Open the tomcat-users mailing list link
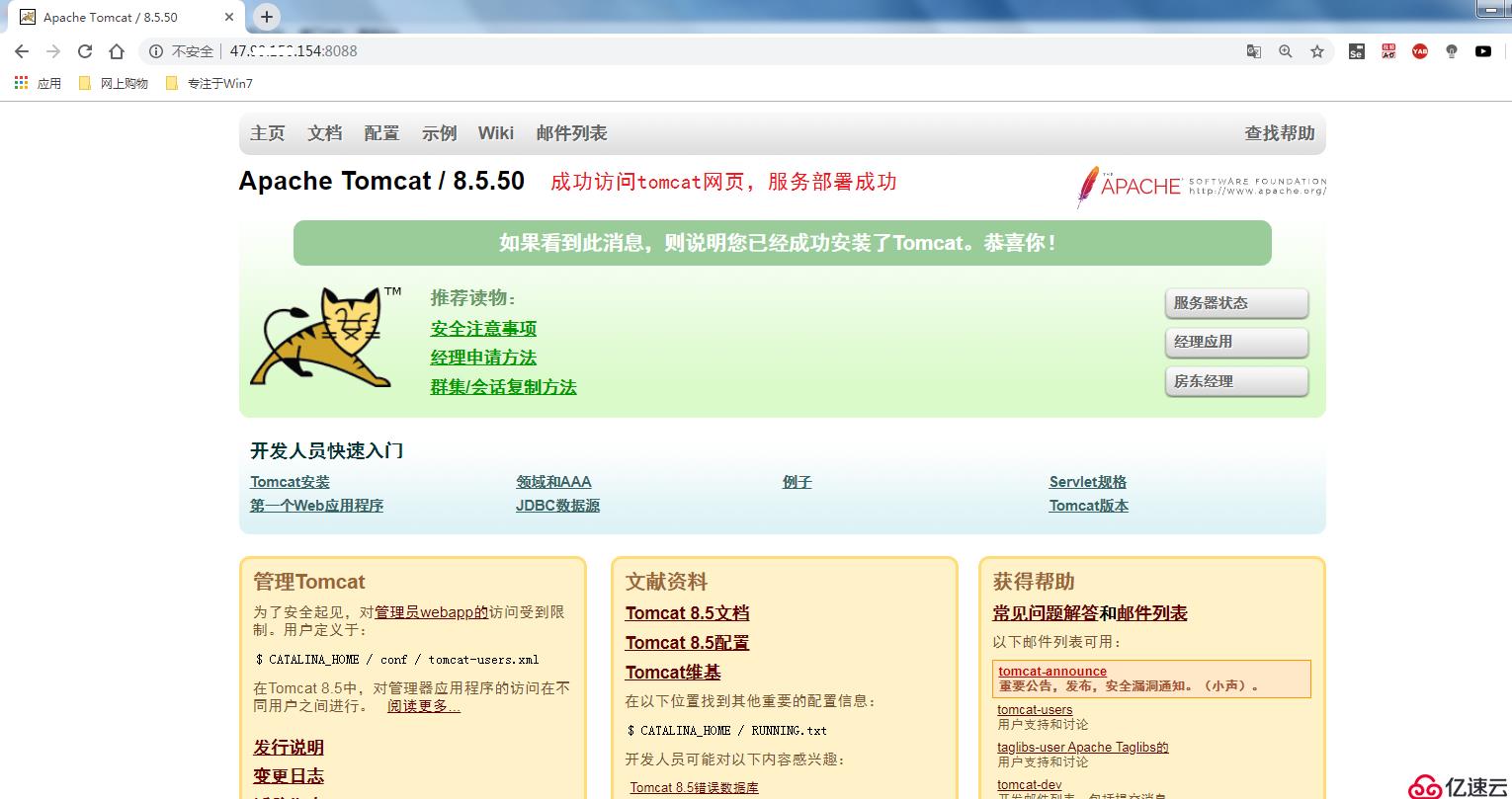This screenshot has width=1512, height=799. pos(1035,710)
